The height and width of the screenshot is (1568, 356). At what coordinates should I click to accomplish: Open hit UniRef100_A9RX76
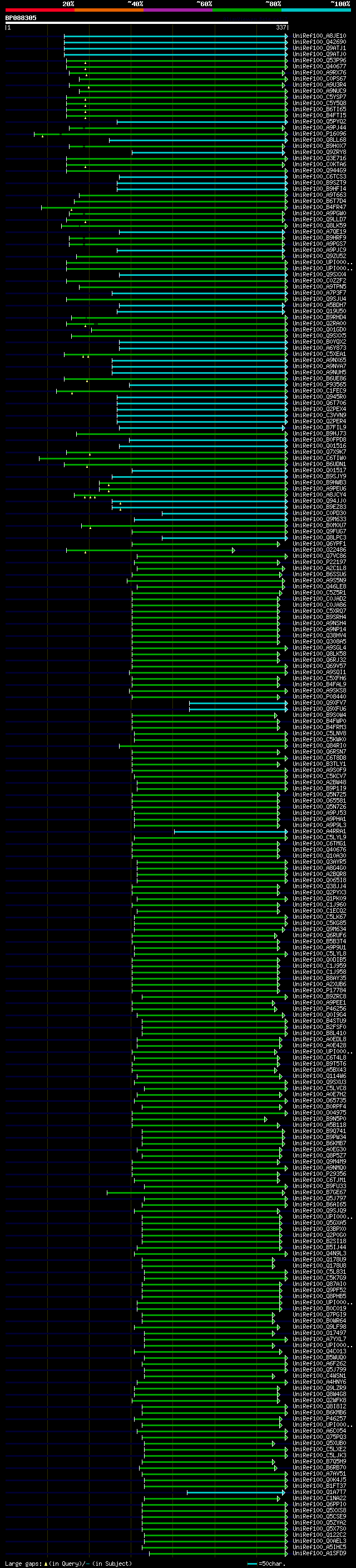click(319, 72)
